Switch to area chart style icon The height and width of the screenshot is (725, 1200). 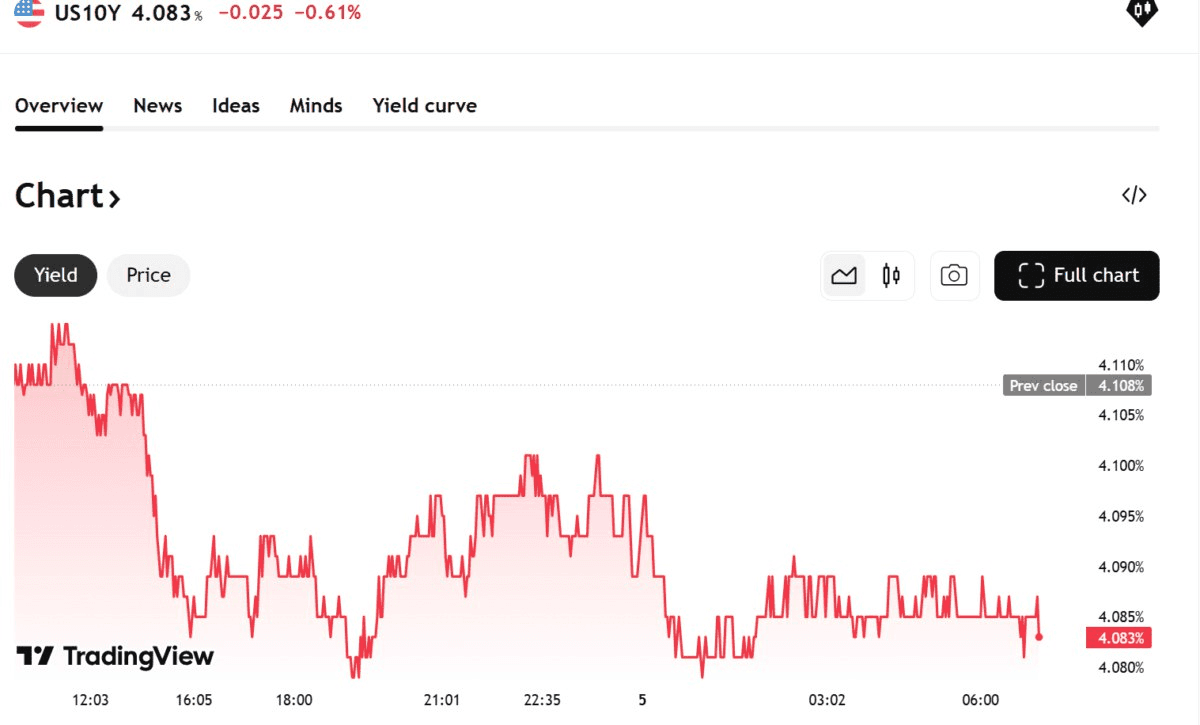click(x=844, y=276)
